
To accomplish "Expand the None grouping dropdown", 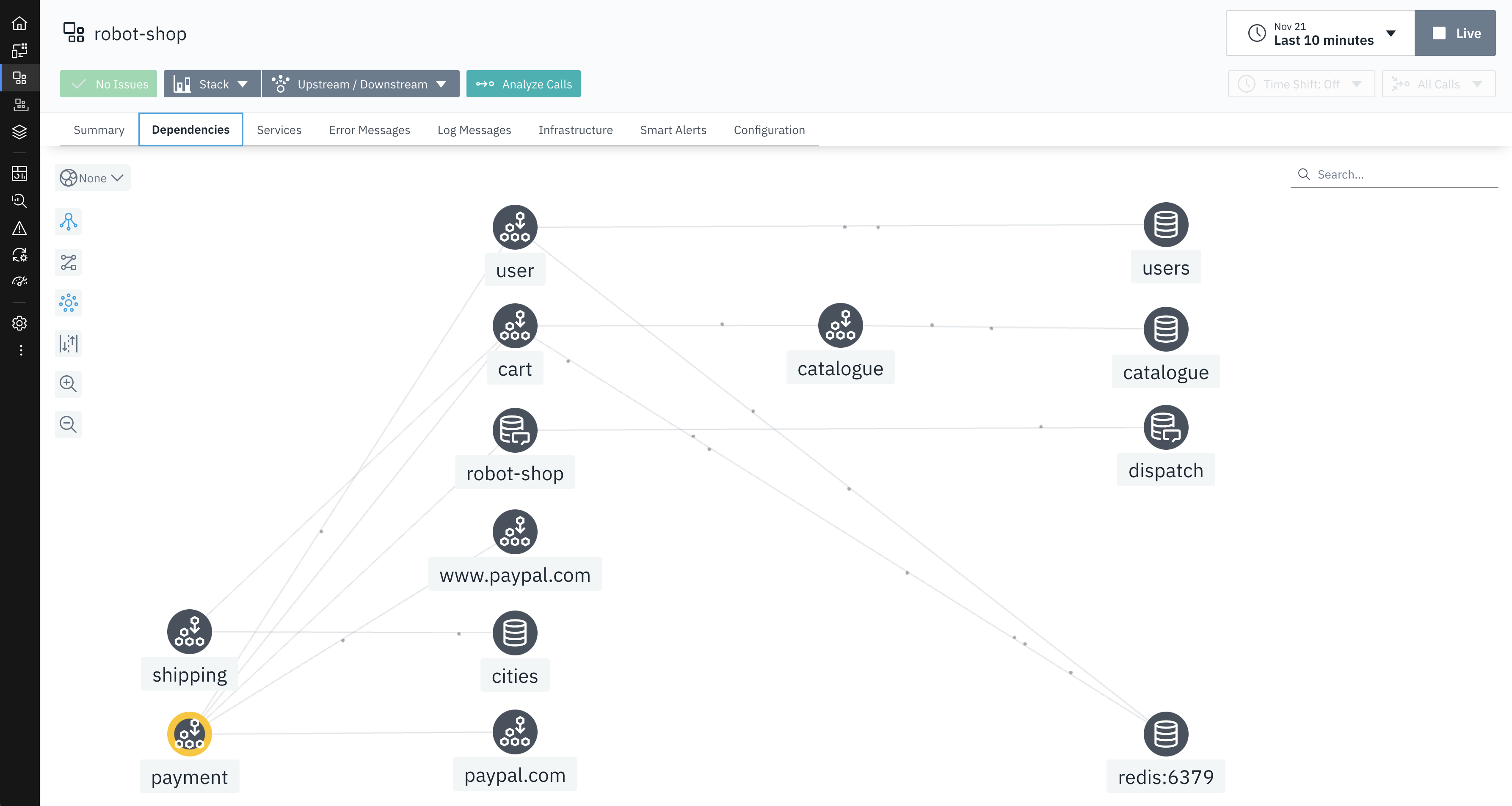I will click(93, 178).
